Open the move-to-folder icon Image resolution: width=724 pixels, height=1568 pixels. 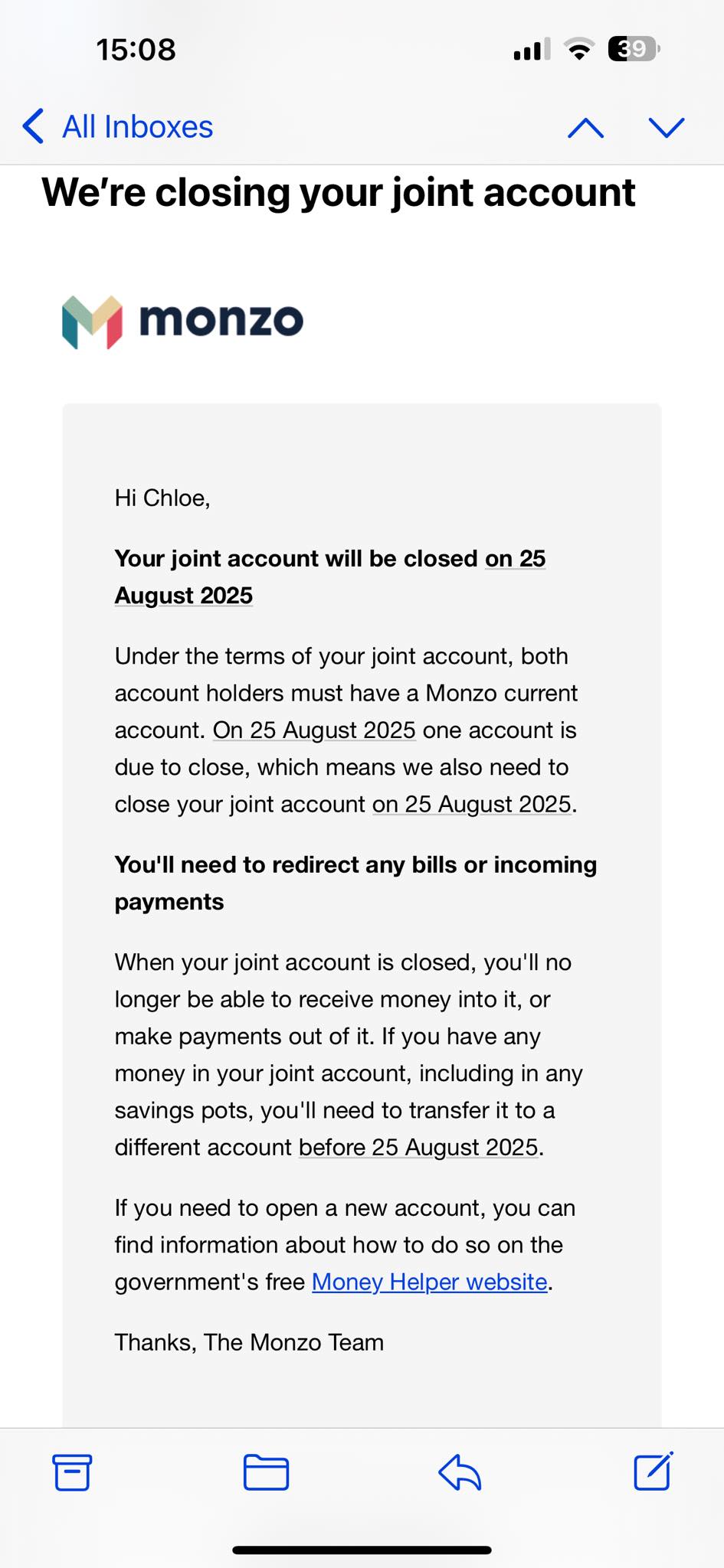[x=266, y=1472]
